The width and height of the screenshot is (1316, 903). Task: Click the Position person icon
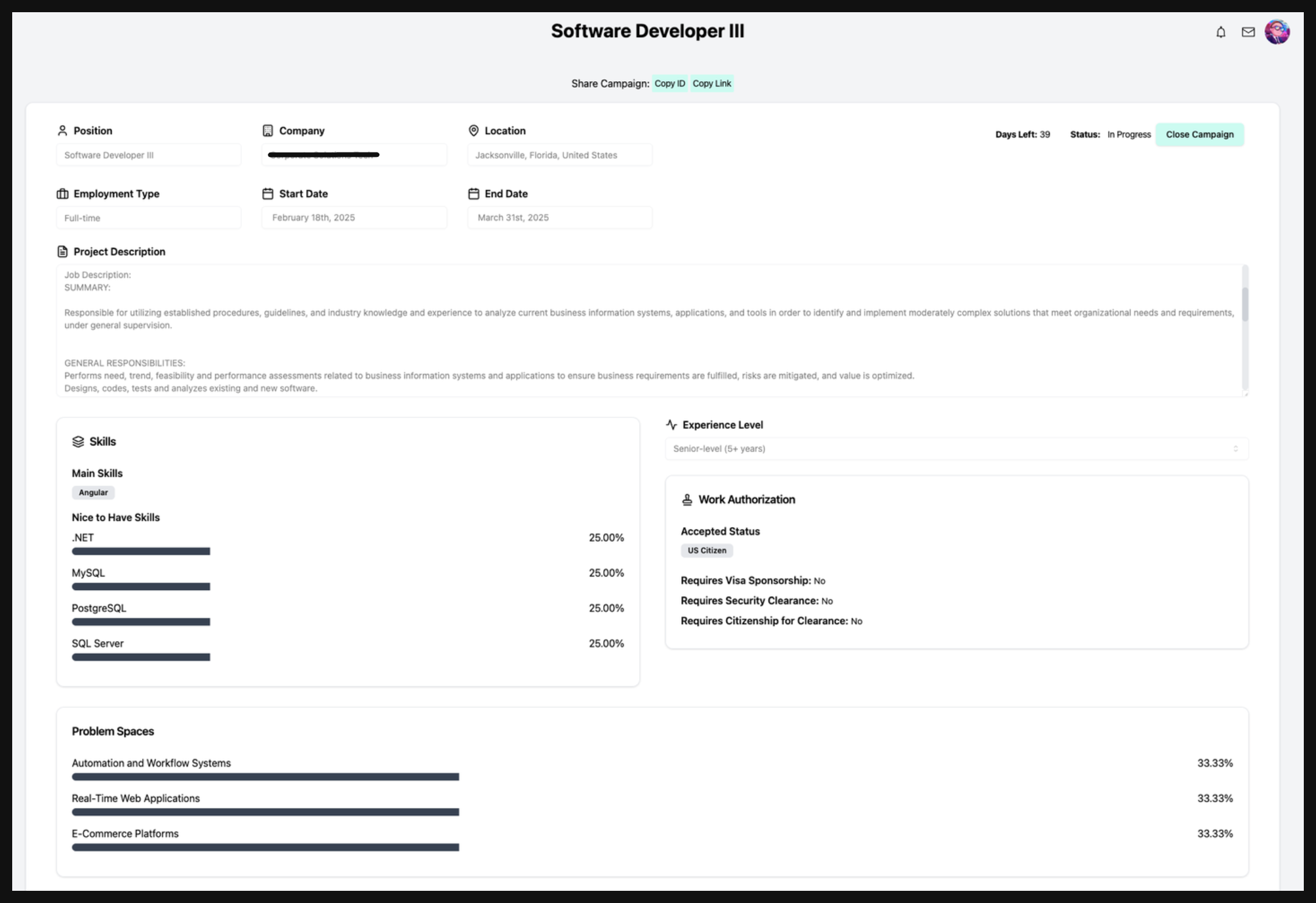(62, 131)
